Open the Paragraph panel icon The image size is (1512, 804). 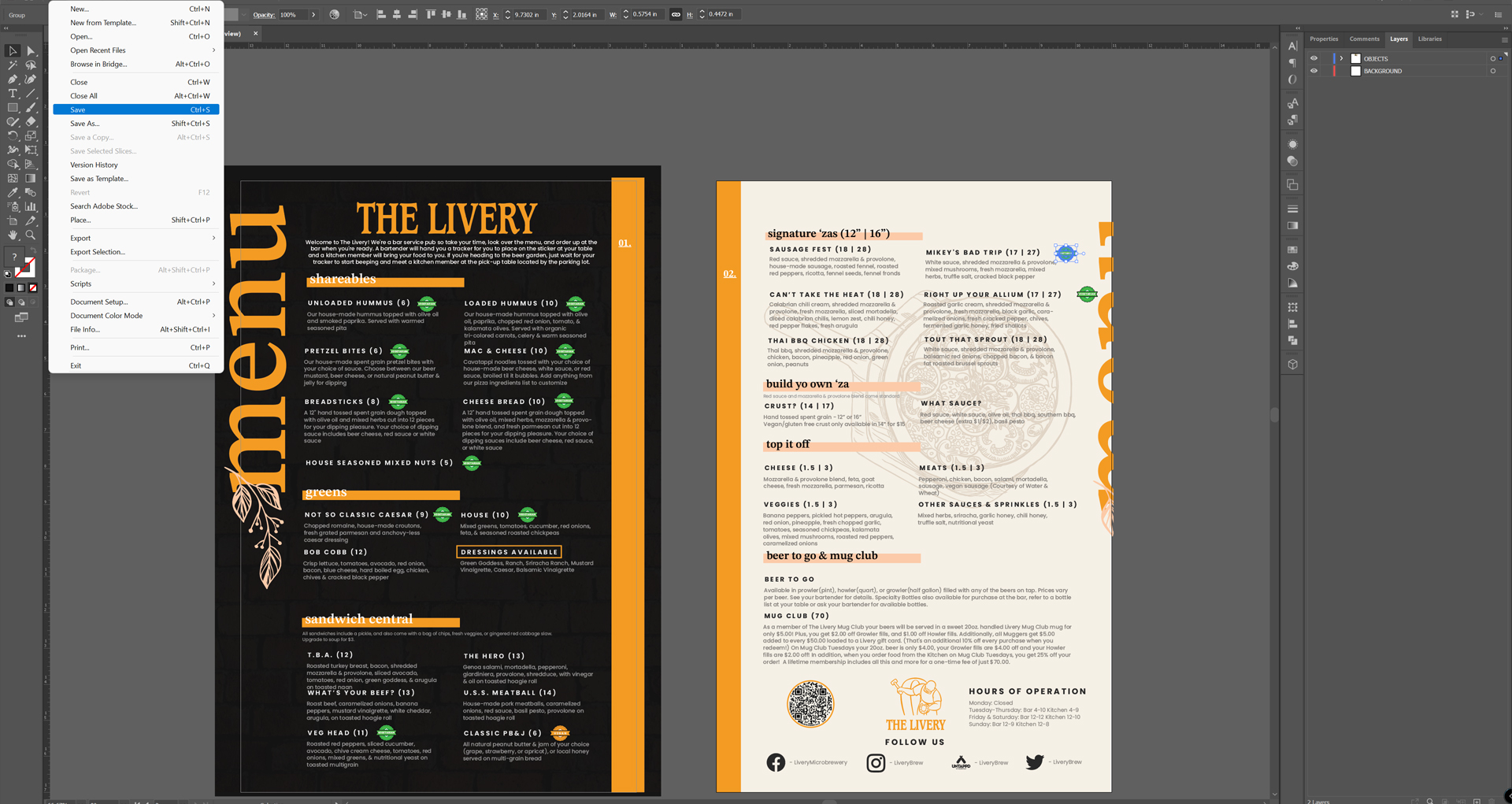click(x=1292, y=63)
